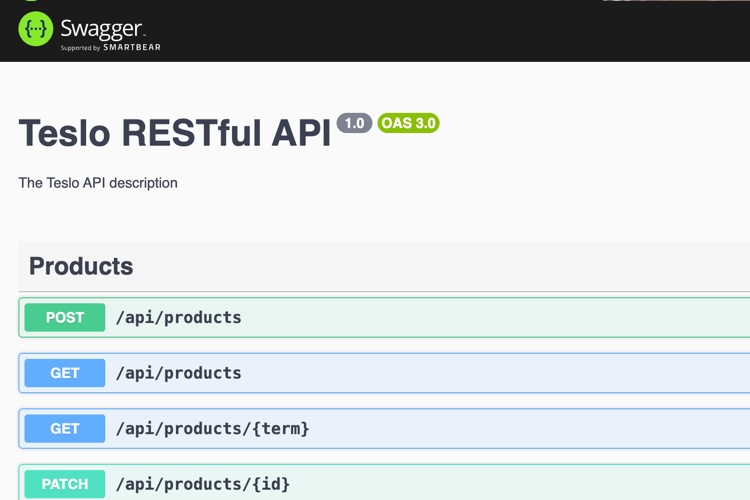750x500 pixels.
Task: Click the Teslo RESTful API title
Action: (175, 133)
